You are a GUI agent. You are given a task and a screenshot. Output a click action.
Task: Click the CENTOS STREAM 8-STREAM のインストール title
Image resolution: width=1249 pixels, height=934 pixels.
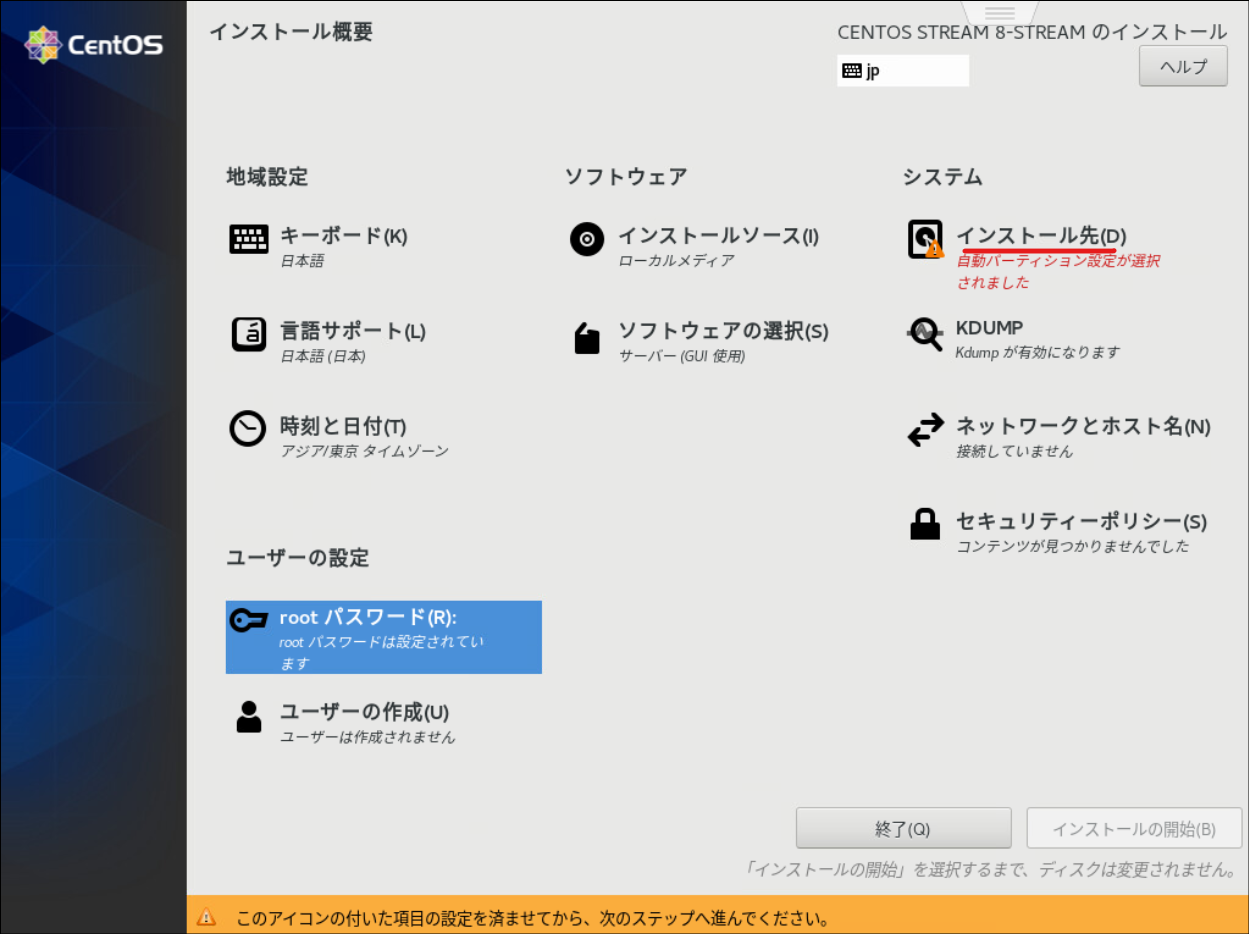click(x=1032, y=33)
